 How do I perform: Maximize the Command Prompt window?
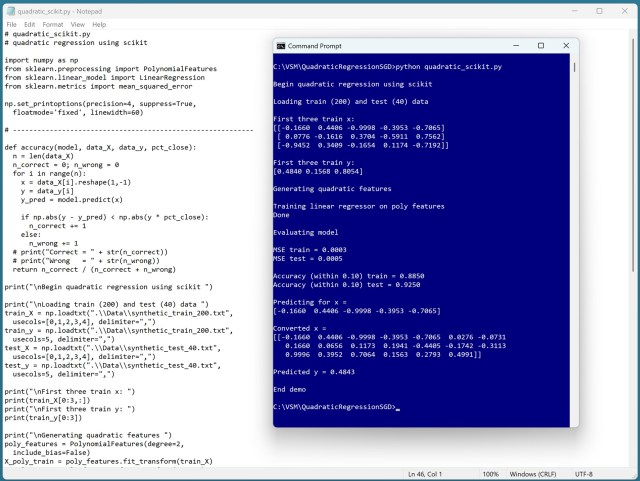coord(540,46)
